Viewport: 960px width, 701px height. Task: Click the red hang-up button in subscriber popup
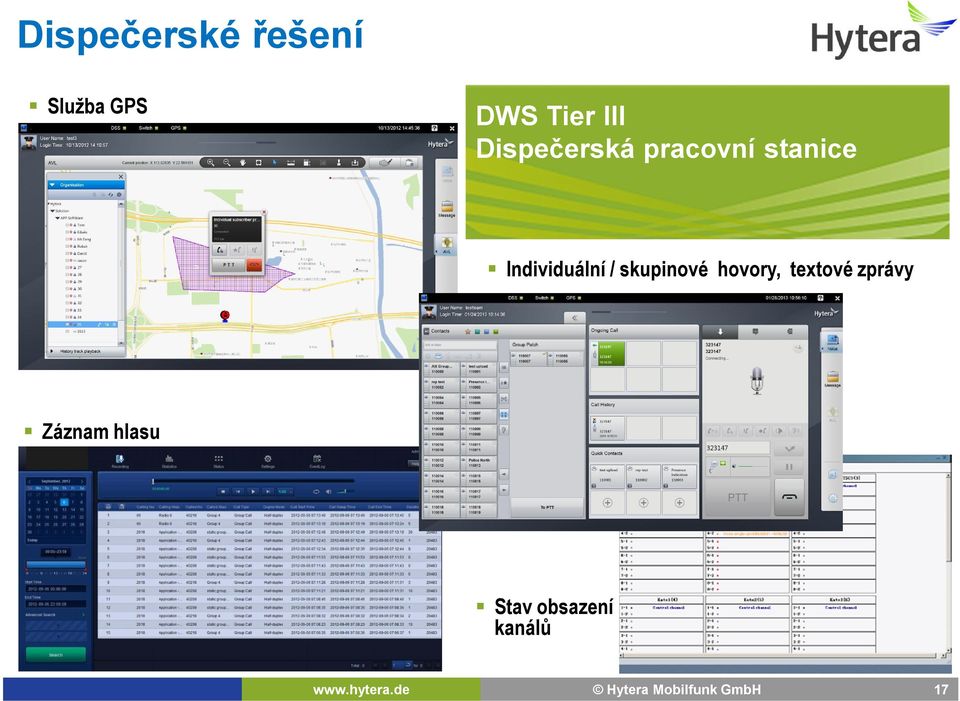(x=253, y=264)
